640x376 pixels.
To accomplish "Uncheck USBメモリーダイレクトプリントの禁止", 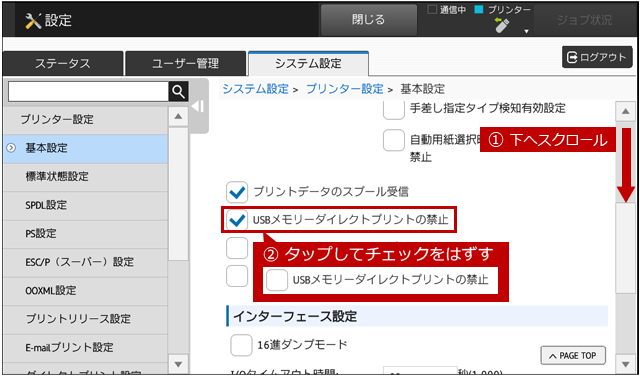I will click(237, 220).
